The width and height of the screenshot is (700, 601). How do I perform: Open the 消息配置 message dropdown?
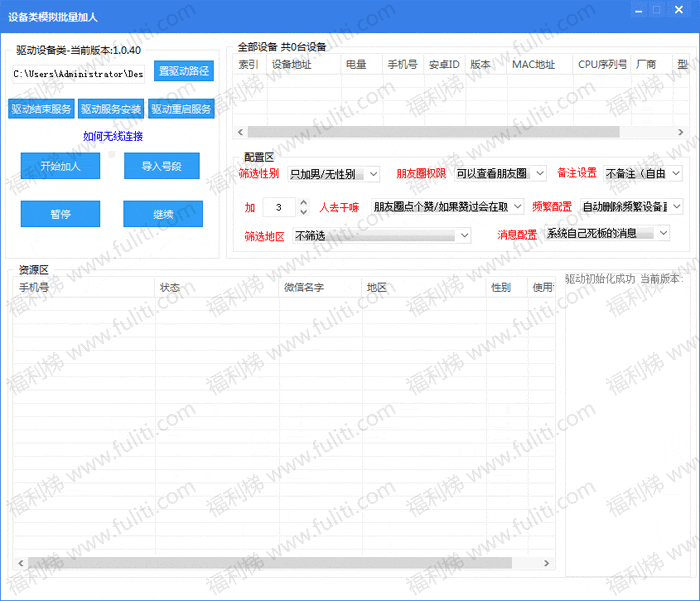(607, 233)
